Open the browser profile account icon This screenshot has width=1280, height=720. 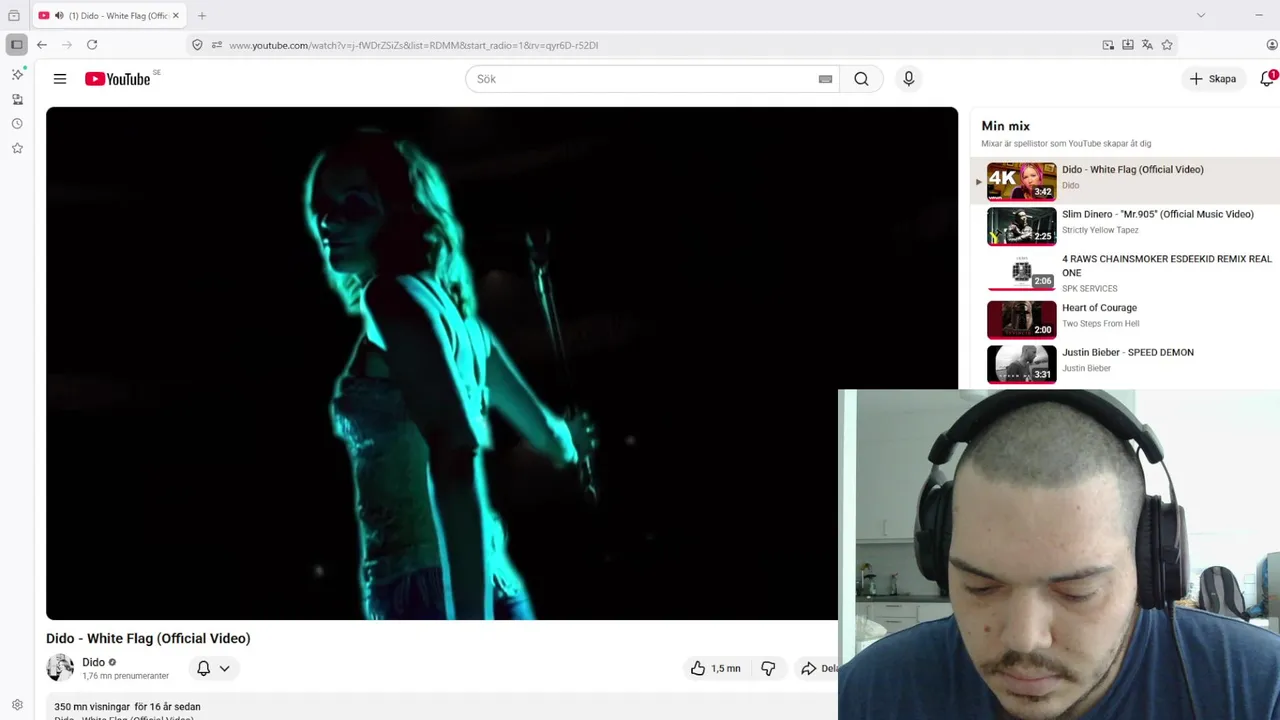coord(1272,45)
